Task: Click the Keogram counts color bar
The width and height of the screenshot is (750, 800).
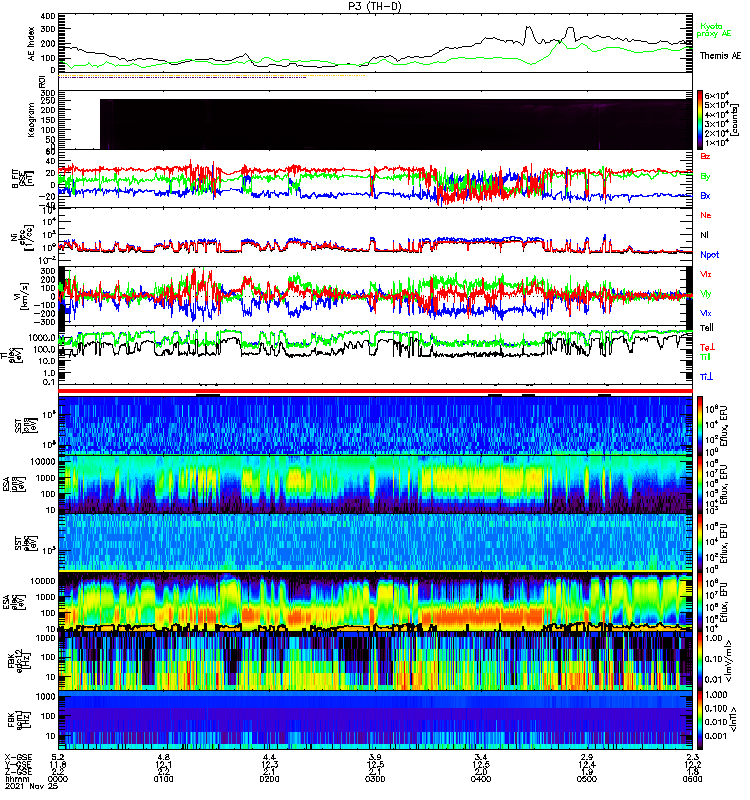Action: [x=700, y=120]
